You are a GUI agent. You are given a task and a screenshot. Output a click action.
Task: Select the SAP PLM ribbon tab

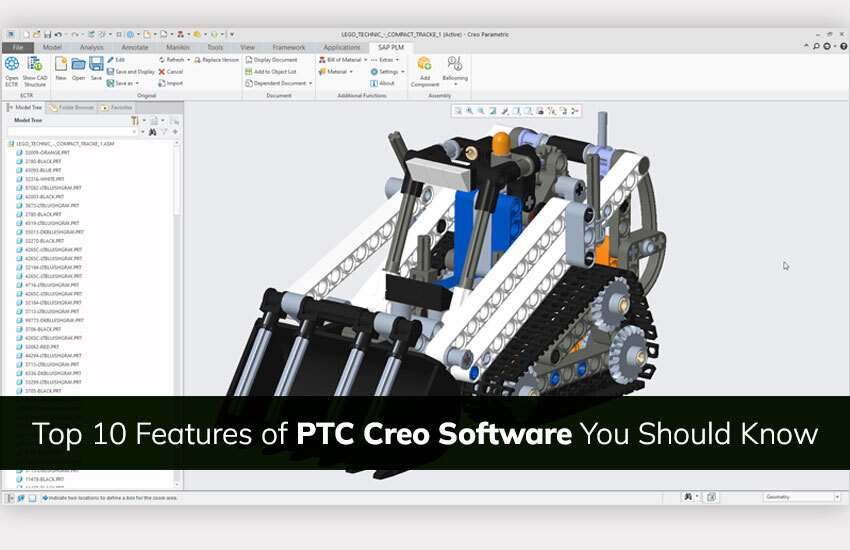click(x=391, y=47)
